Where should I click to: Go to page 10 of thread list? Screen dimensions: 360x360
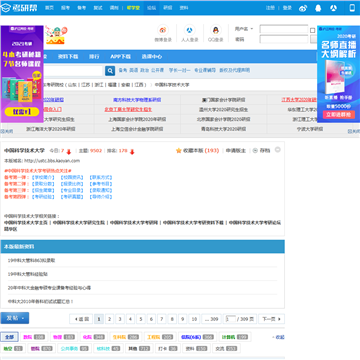coord(194,319)
